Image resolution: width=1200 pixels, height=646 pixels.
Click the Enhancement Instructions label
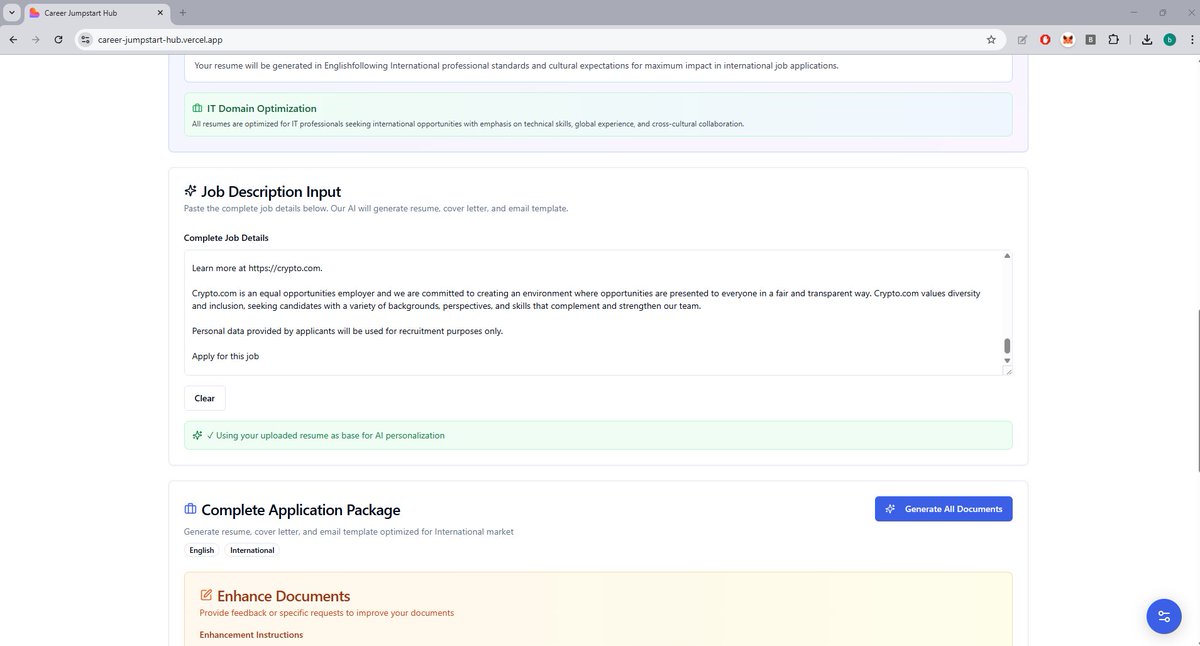tap(251, 635)
